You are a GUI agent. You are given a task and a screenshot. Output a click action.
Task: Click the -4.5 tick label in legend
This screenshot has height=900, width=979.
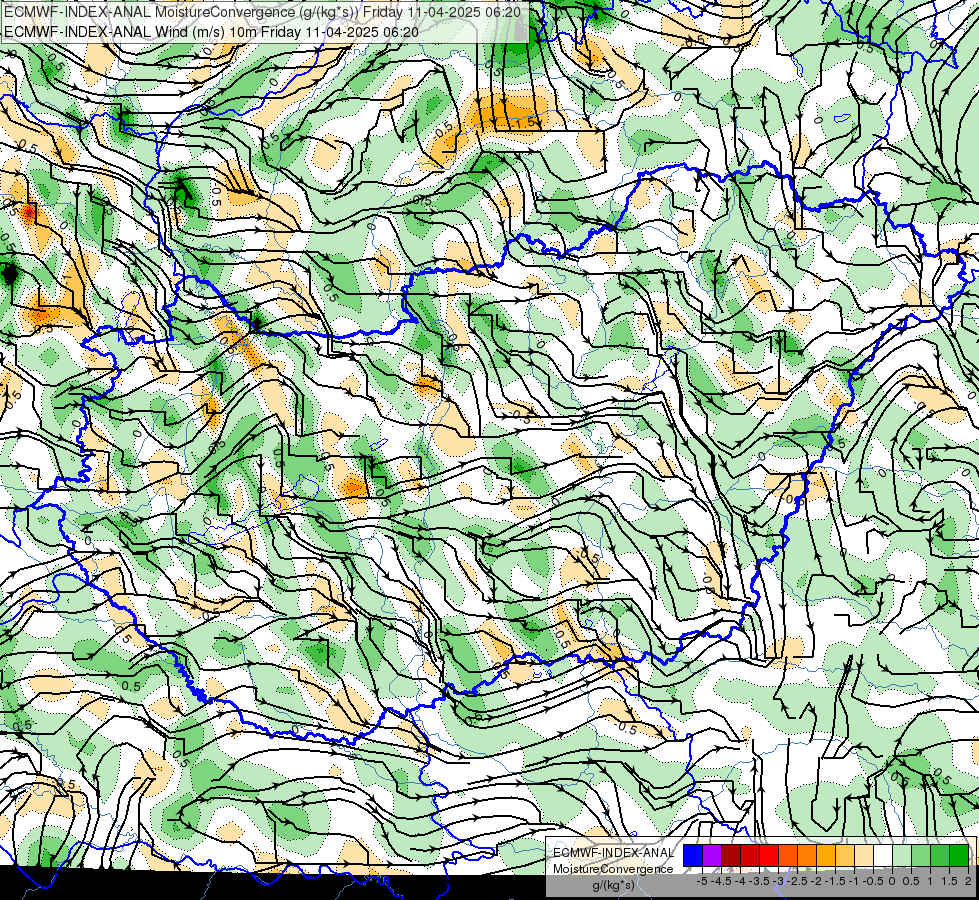[x=721, y=881]
